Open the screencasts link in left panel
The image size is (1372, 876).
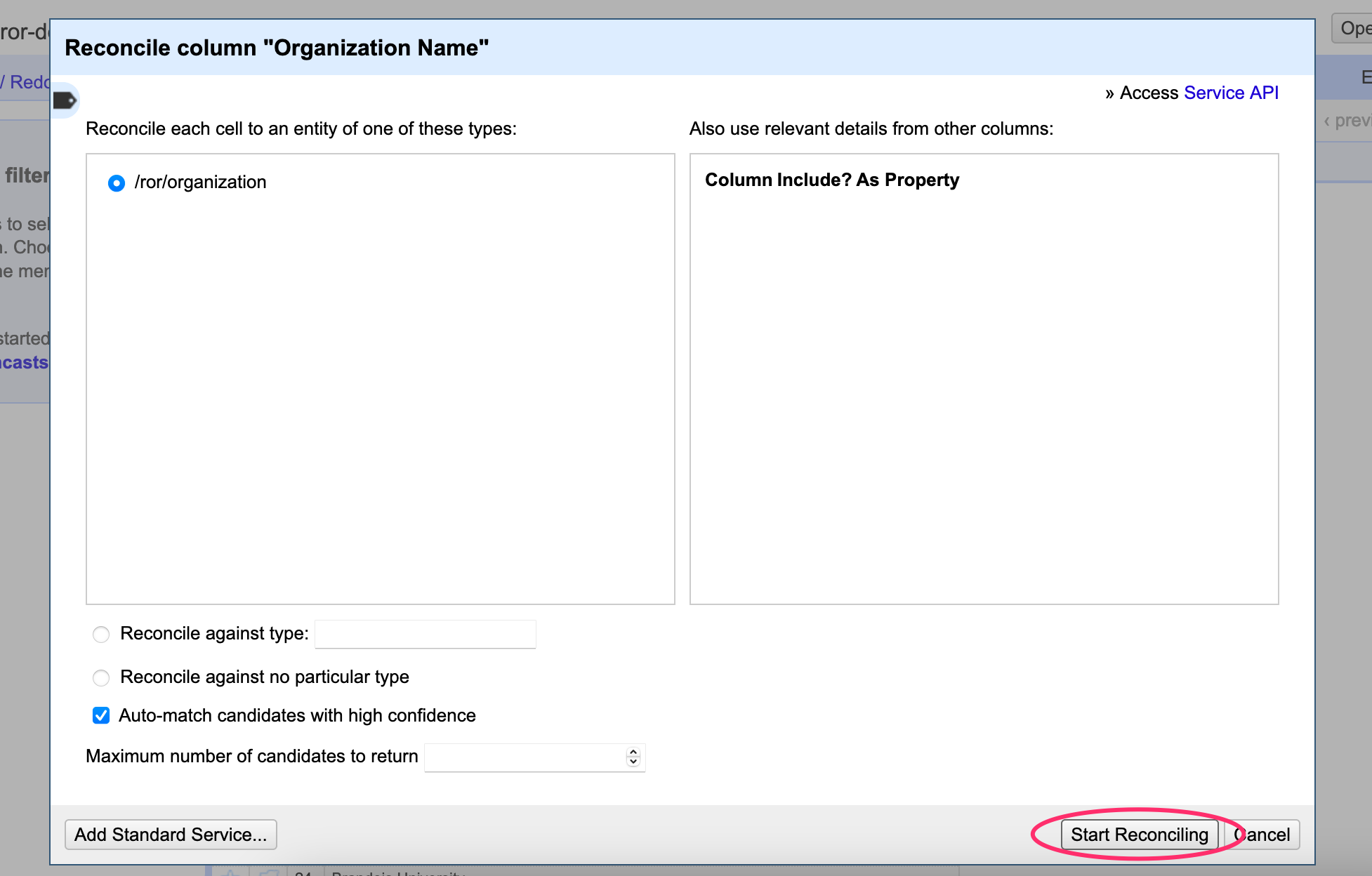coord(24,362)
